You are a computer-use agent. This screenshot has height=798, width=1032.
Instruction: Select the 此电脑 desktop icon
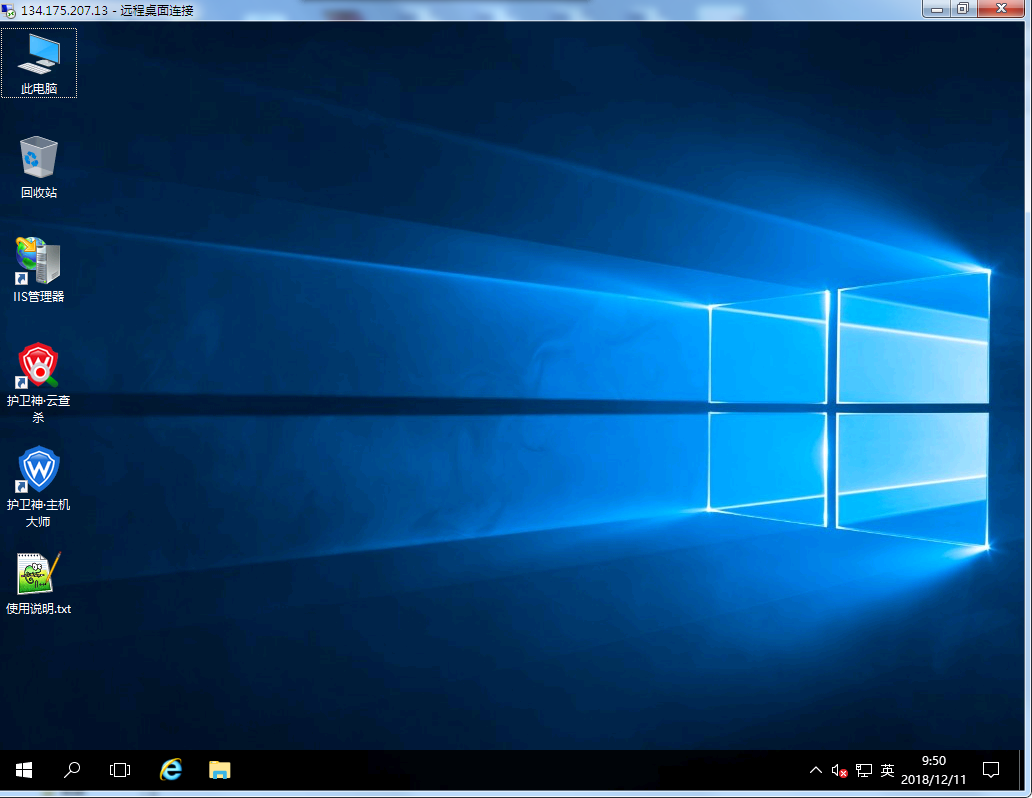point(39,63)
